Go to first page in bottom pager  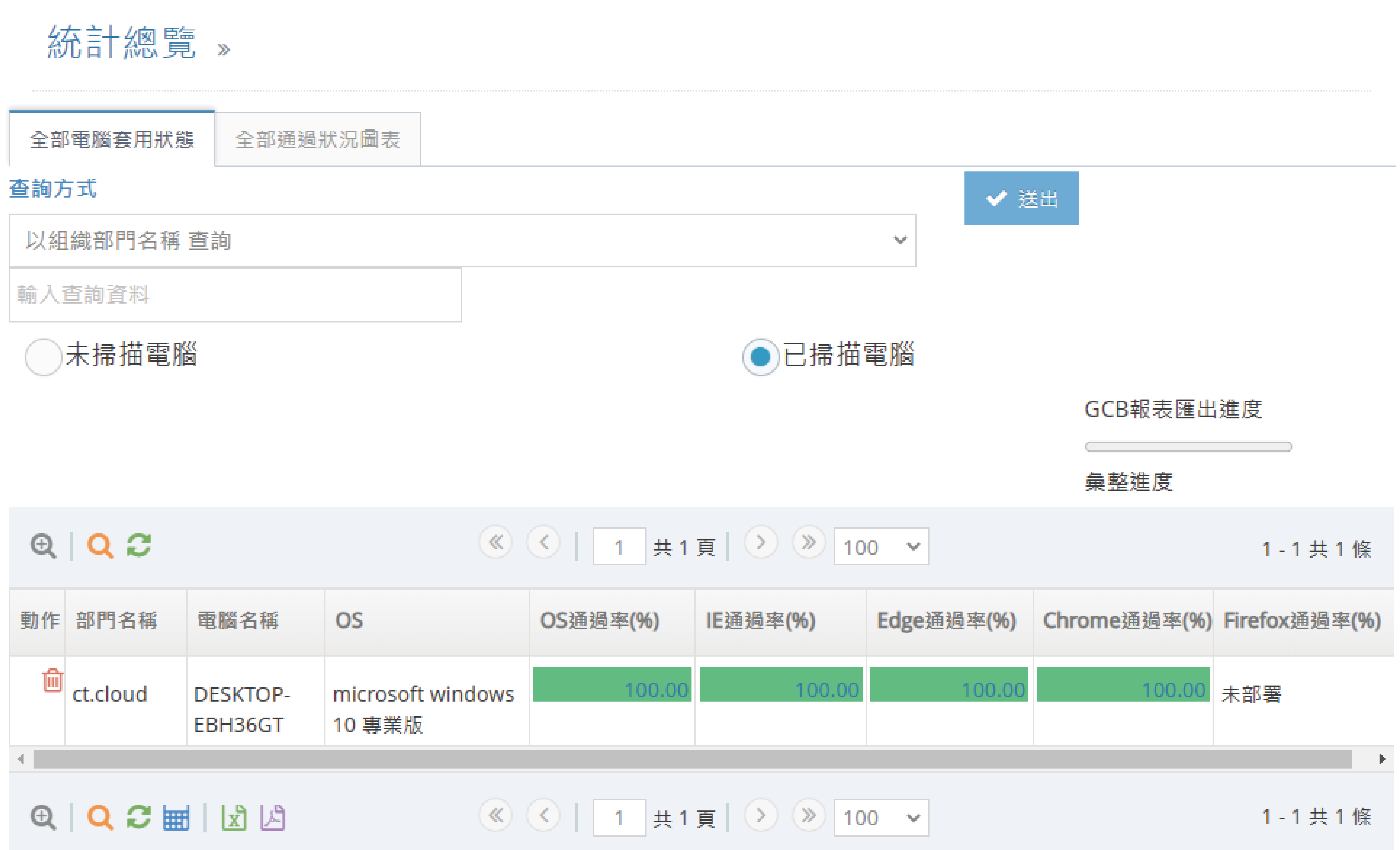[496, 815]
